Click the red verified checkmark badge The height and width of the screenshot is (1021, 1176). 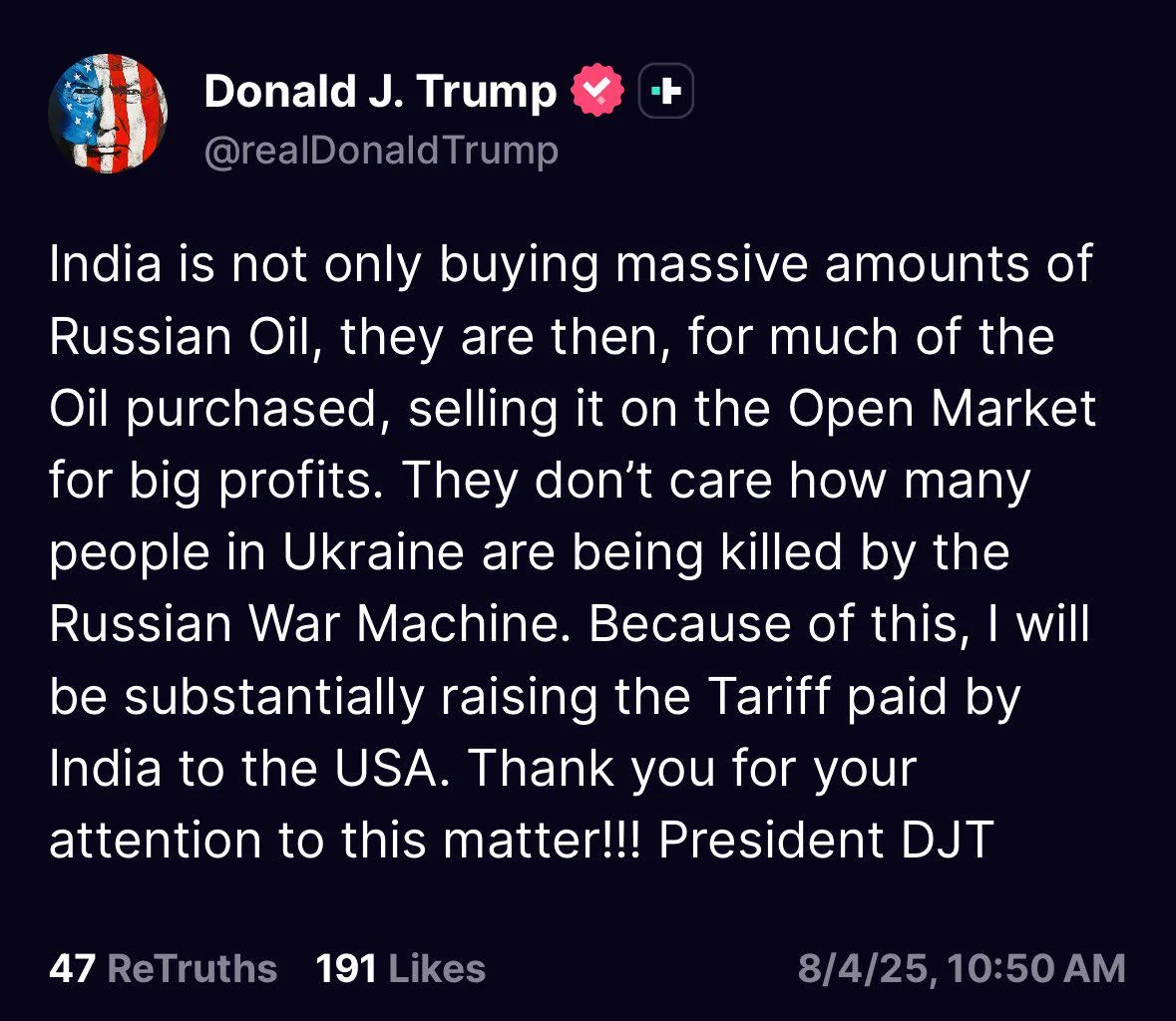point(597,91)
